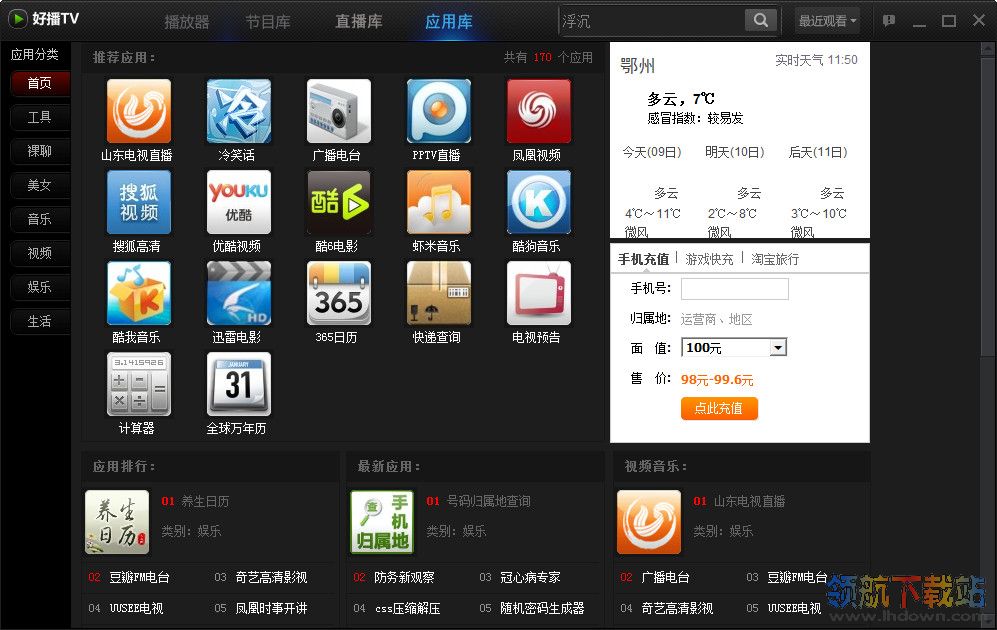
Task: Open 奇艺高清影视 in 视频音乐 list
Action: tap(677, 608)
